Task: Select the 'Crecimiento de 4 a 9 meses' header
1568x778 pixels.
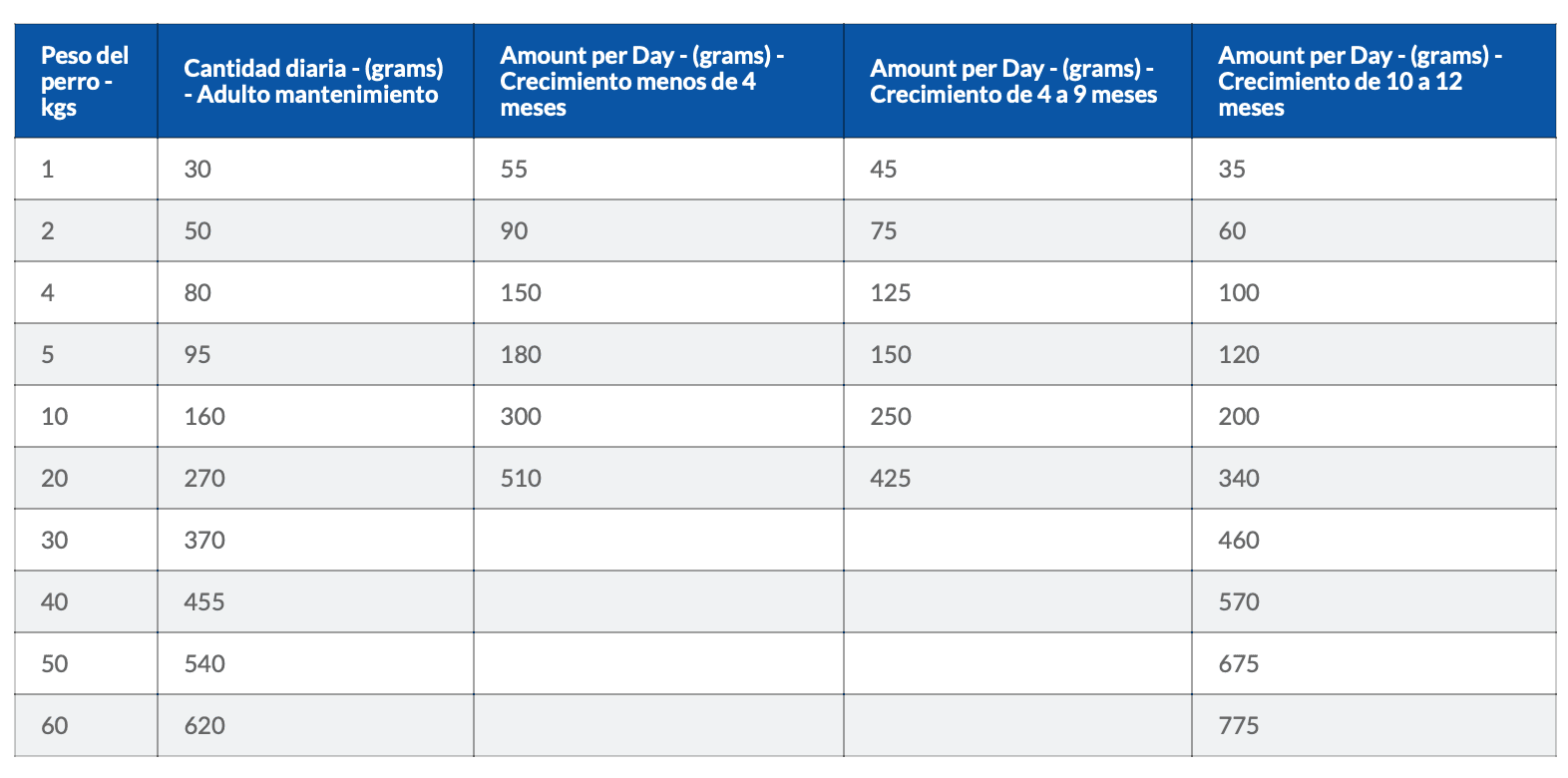Action: tap(1017, 81)
